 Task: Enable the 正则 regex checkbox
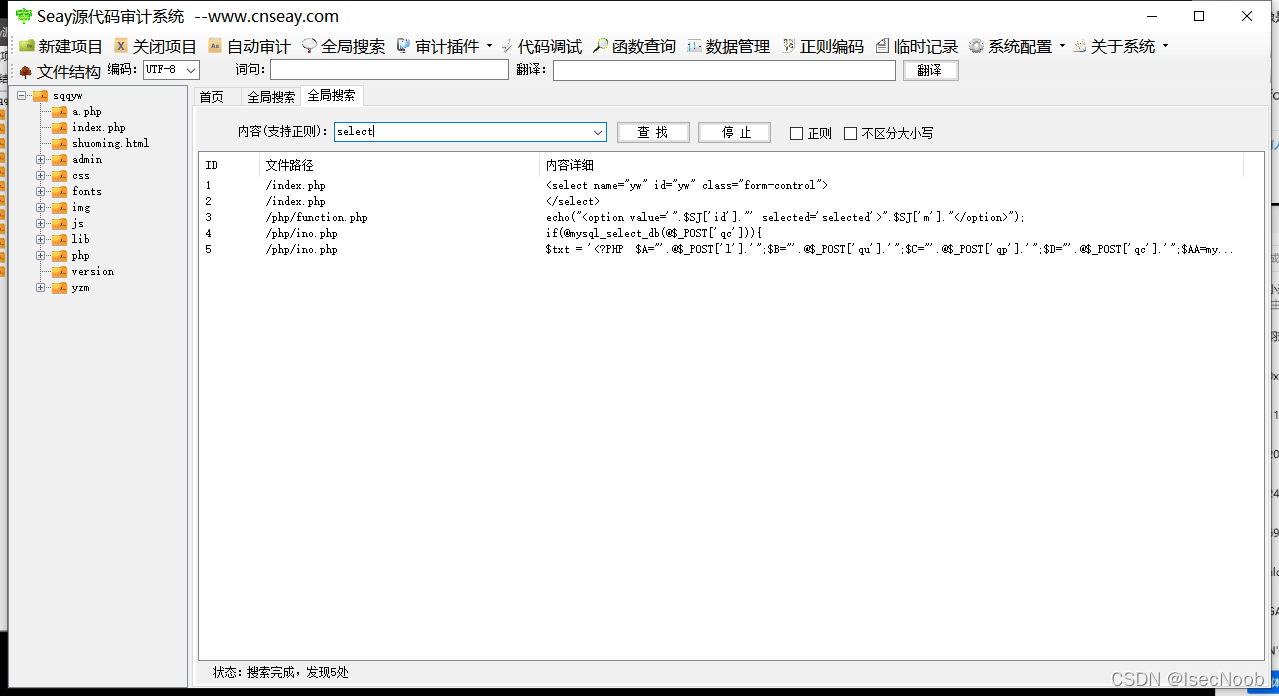pos(798,132)
